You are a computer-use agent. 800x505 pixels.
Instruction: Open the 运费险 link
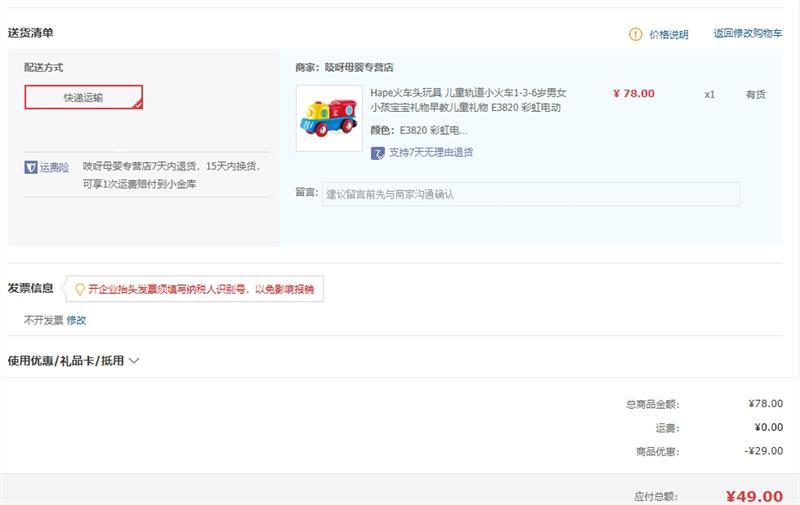pyautogui.click(x=55, y=167)
